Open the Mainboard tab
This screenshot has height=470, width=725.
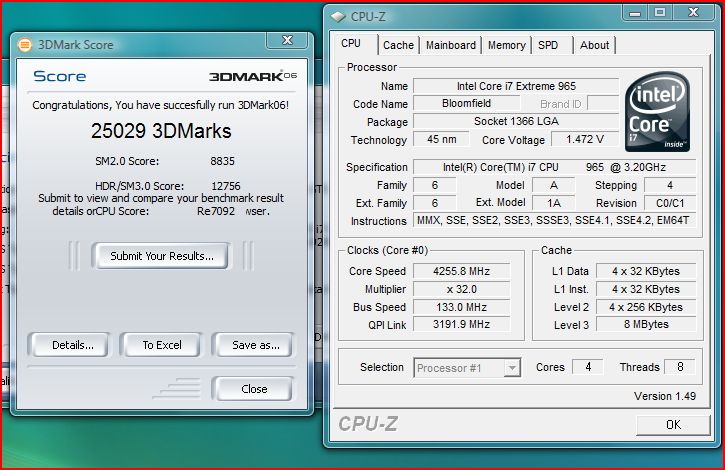(450, 45)
